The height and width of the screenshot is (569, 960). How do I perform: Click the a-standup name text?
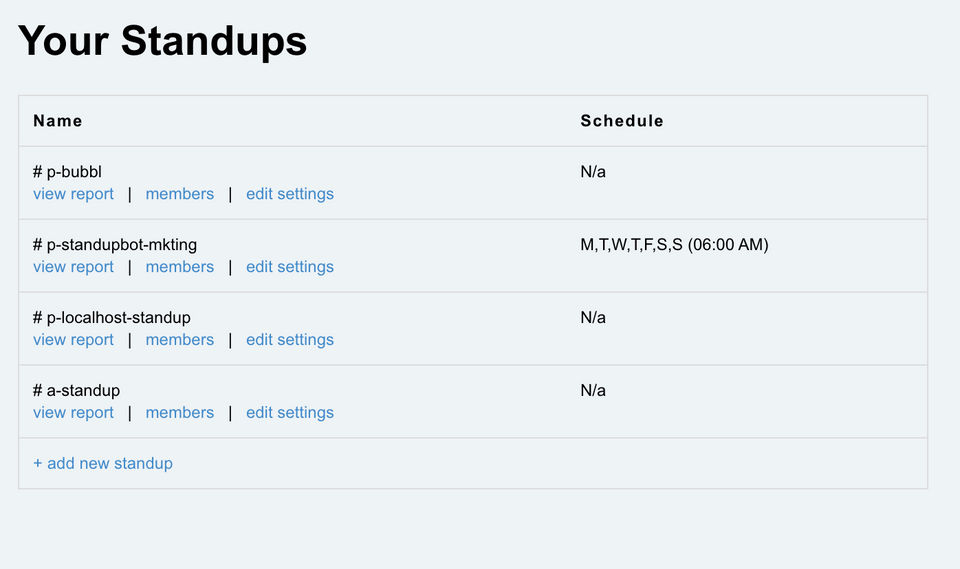coord(77,391)
